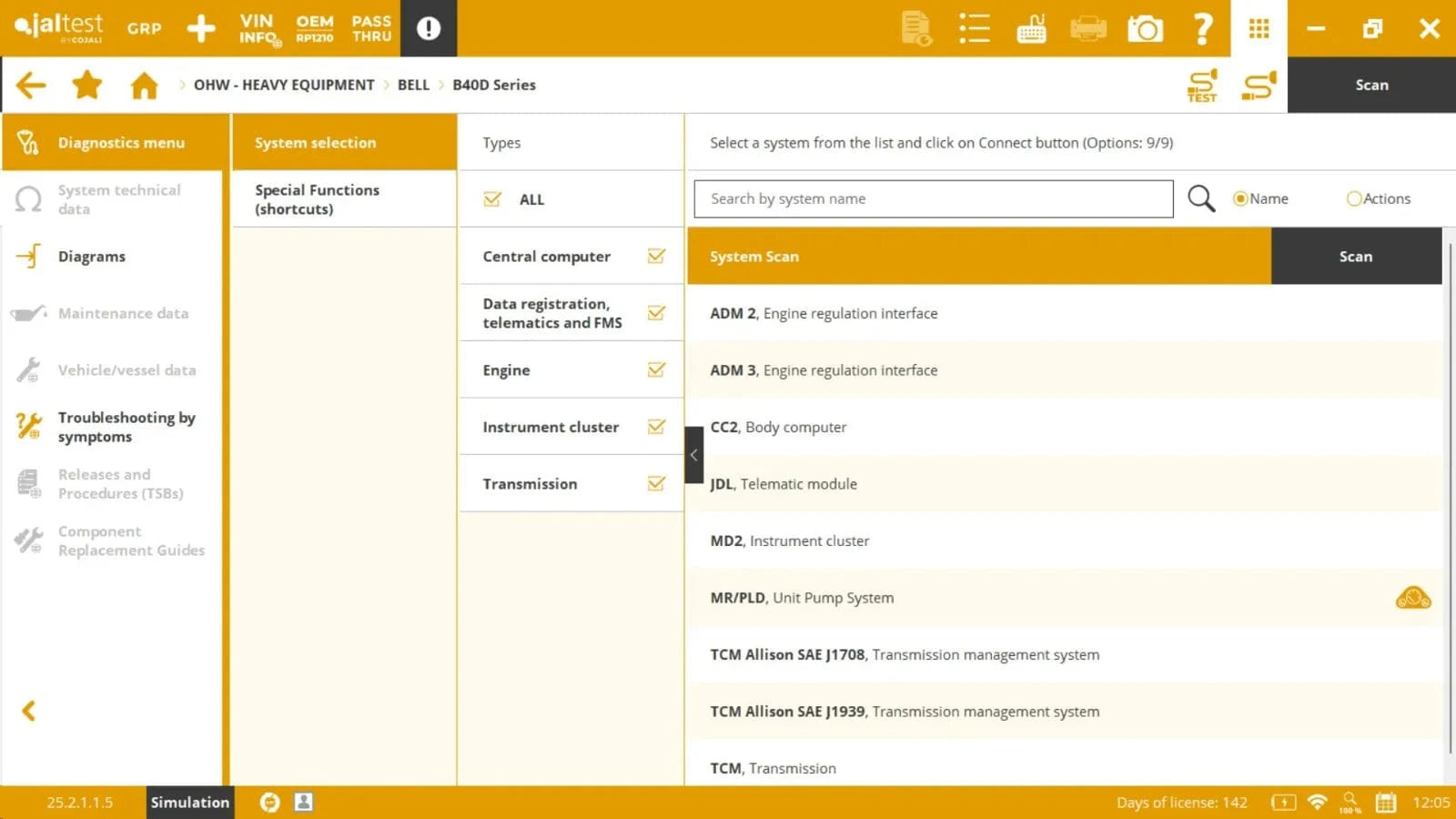Collapse the types panel with arrow handle

(693, 455)
